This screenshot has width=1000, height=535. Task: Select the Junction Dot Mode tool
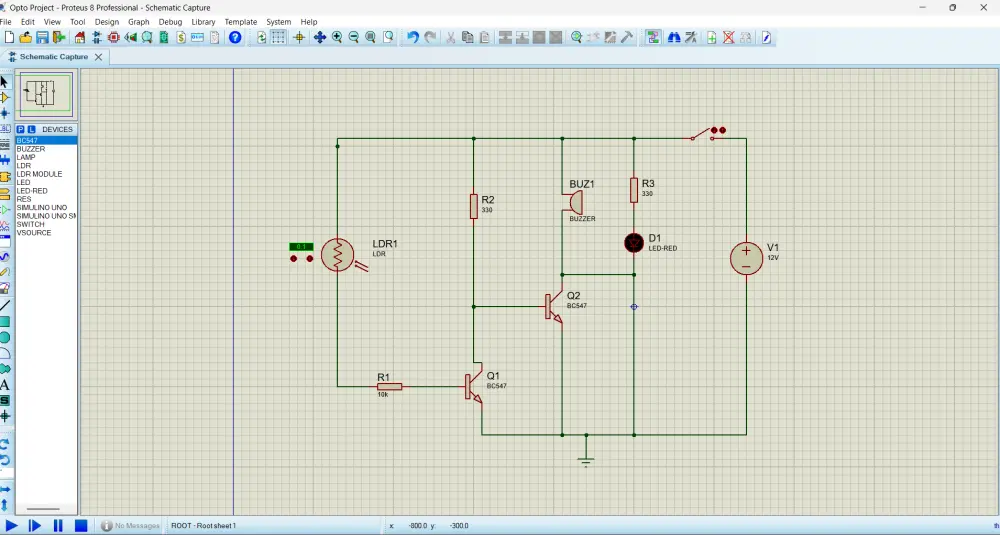pyautogui.click(x=4, y=113)
